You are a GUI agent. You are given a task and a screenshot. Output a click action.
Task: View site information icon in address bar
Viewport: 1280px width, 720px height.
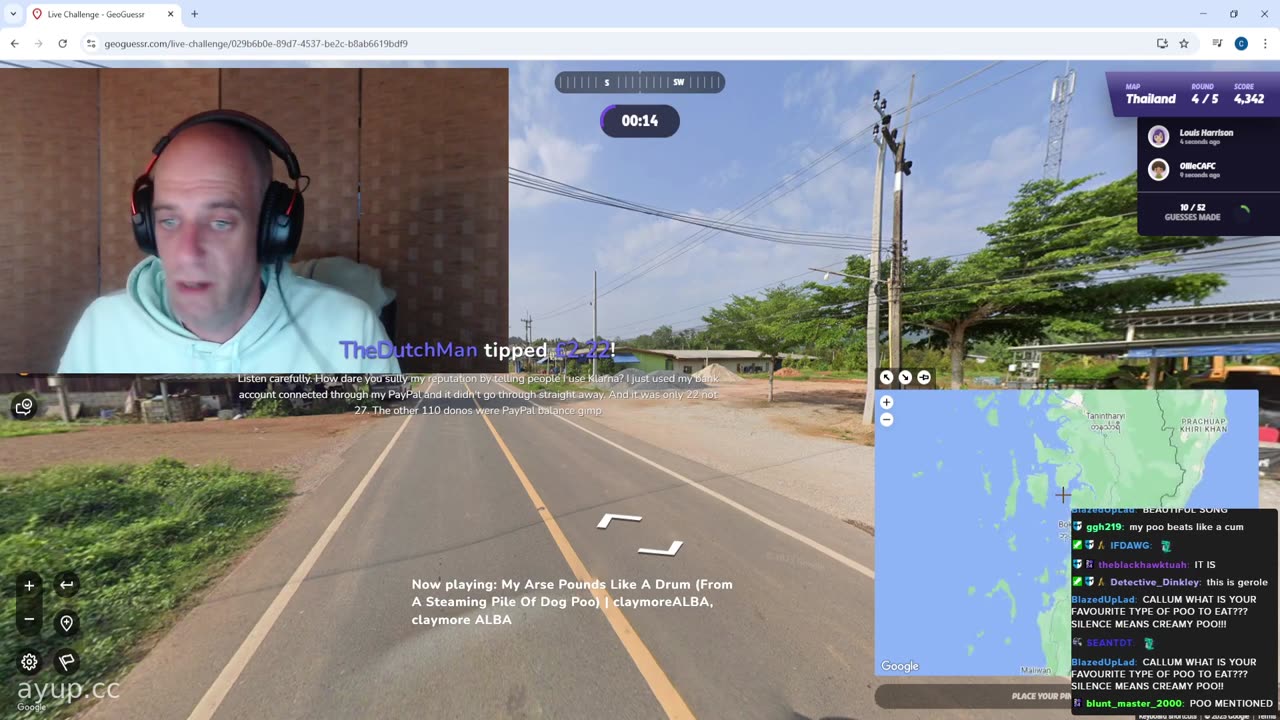(91, 43)
